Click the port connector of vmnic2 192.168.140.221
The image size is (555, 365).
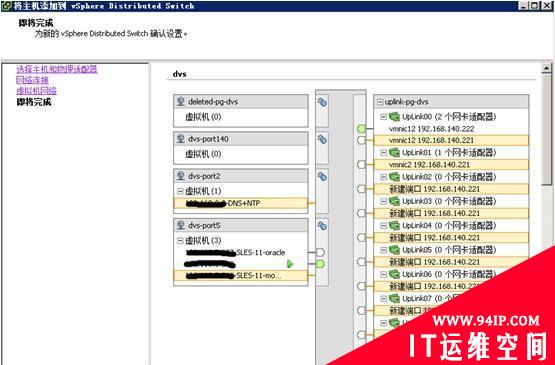[361, 165]
